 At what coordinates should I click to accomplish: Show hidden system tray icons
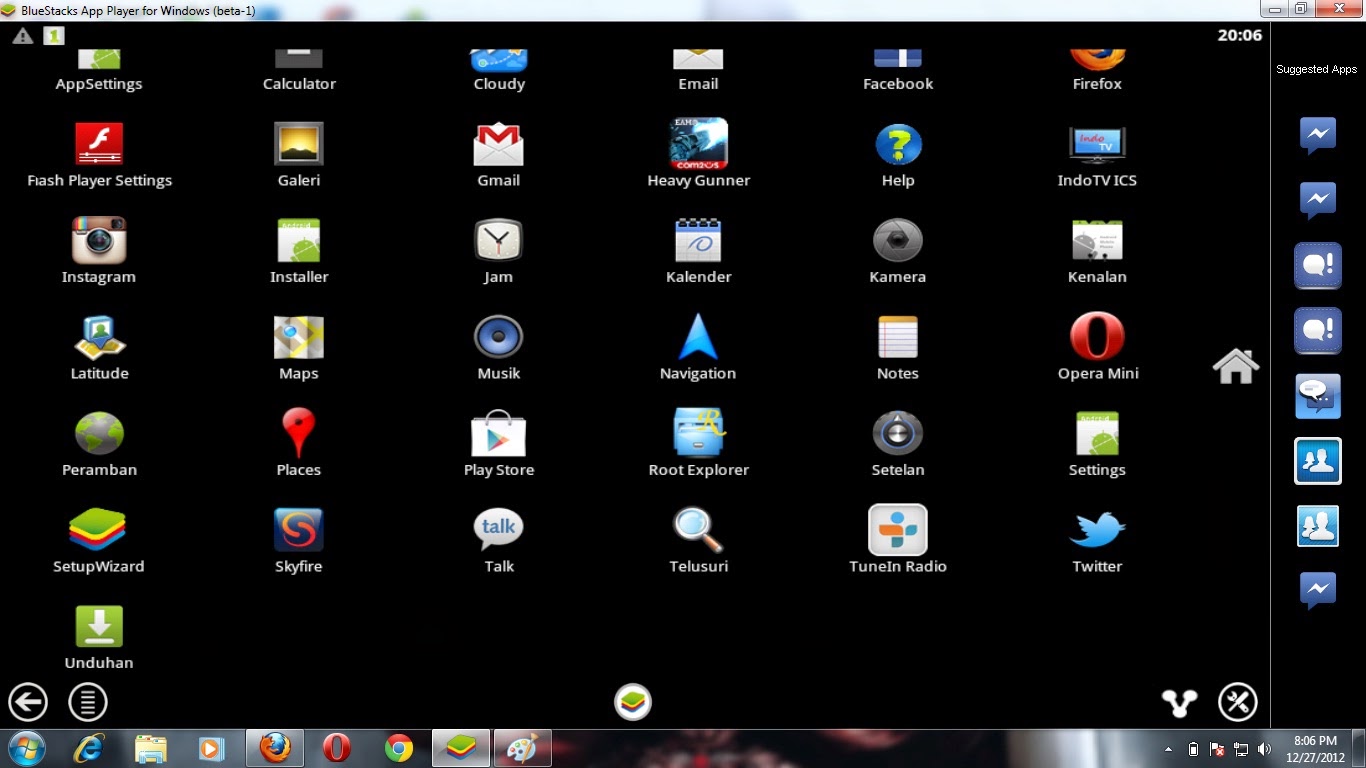pyautogui.click(x=1168, y=749)
